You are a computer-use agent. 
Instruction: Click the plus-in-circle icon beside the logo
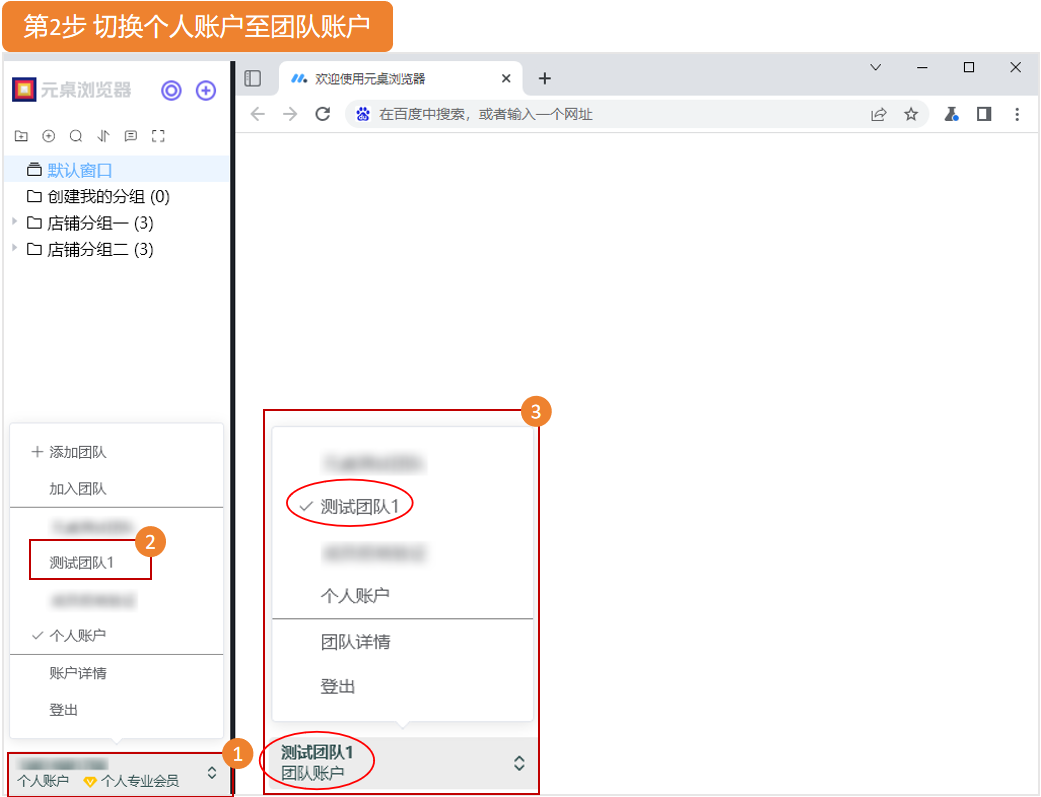[206, 90]
